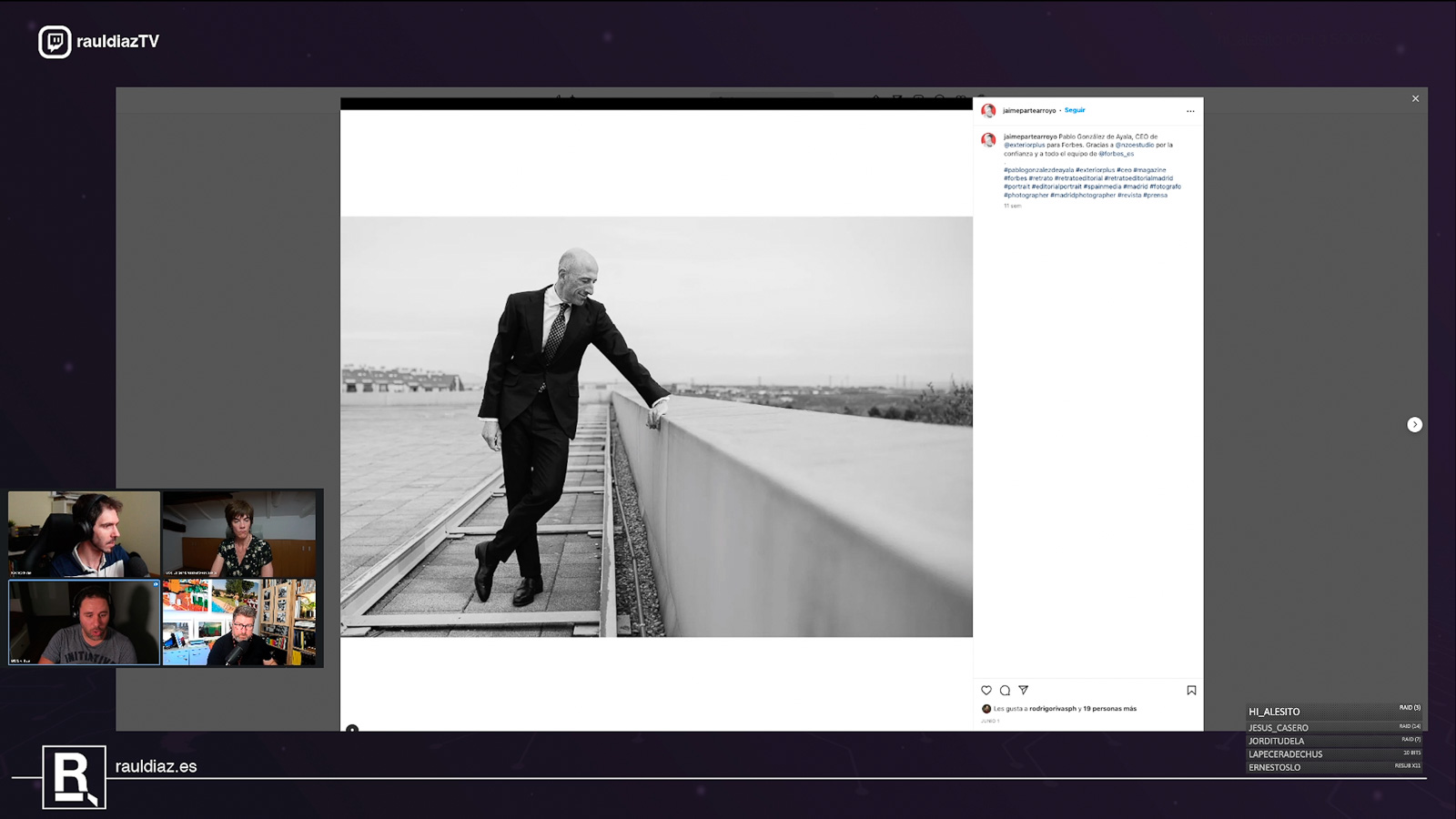The height and width of the screenshot is (819, 1456).
Task: Open the @nzoestudio mention link
Action: 1134,146
